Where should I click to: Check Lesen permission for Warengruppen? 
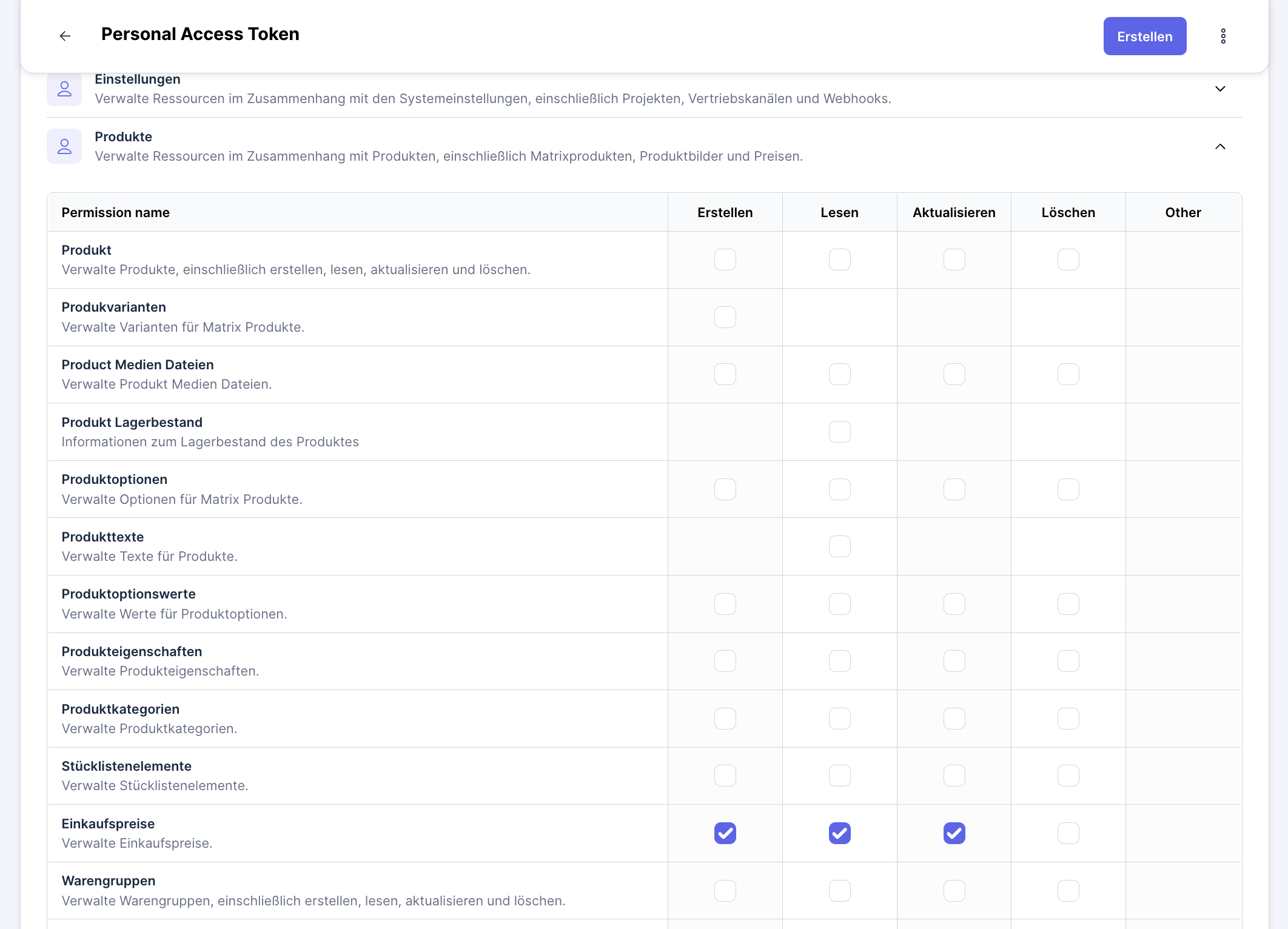839,890
